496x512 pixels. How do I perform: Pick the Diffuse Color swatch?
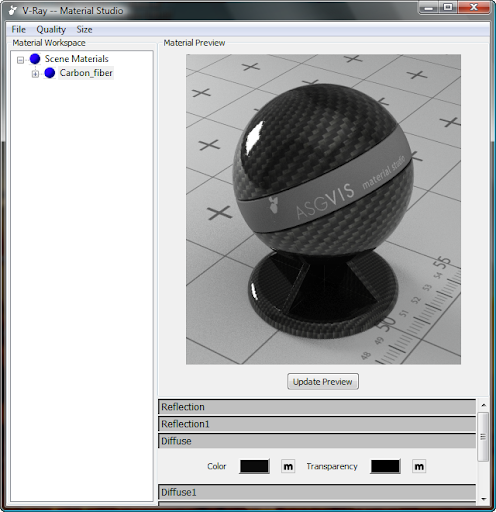click(x=254, y=466)
